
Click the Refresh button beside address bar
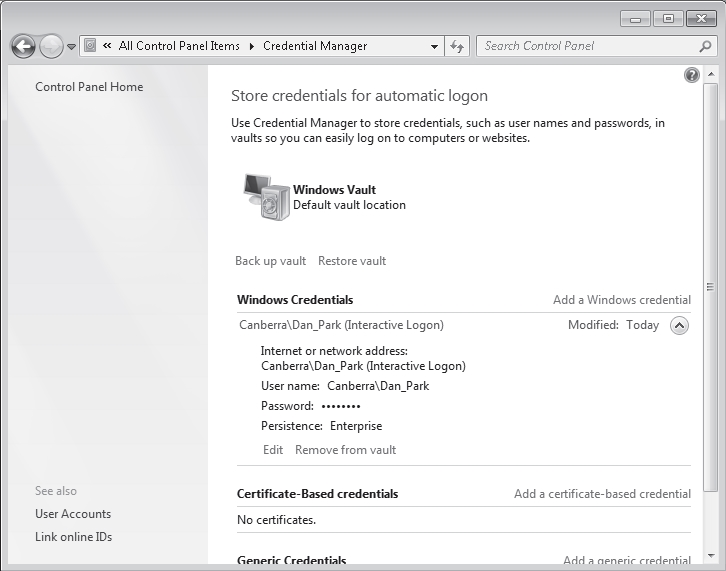point(458,46)
